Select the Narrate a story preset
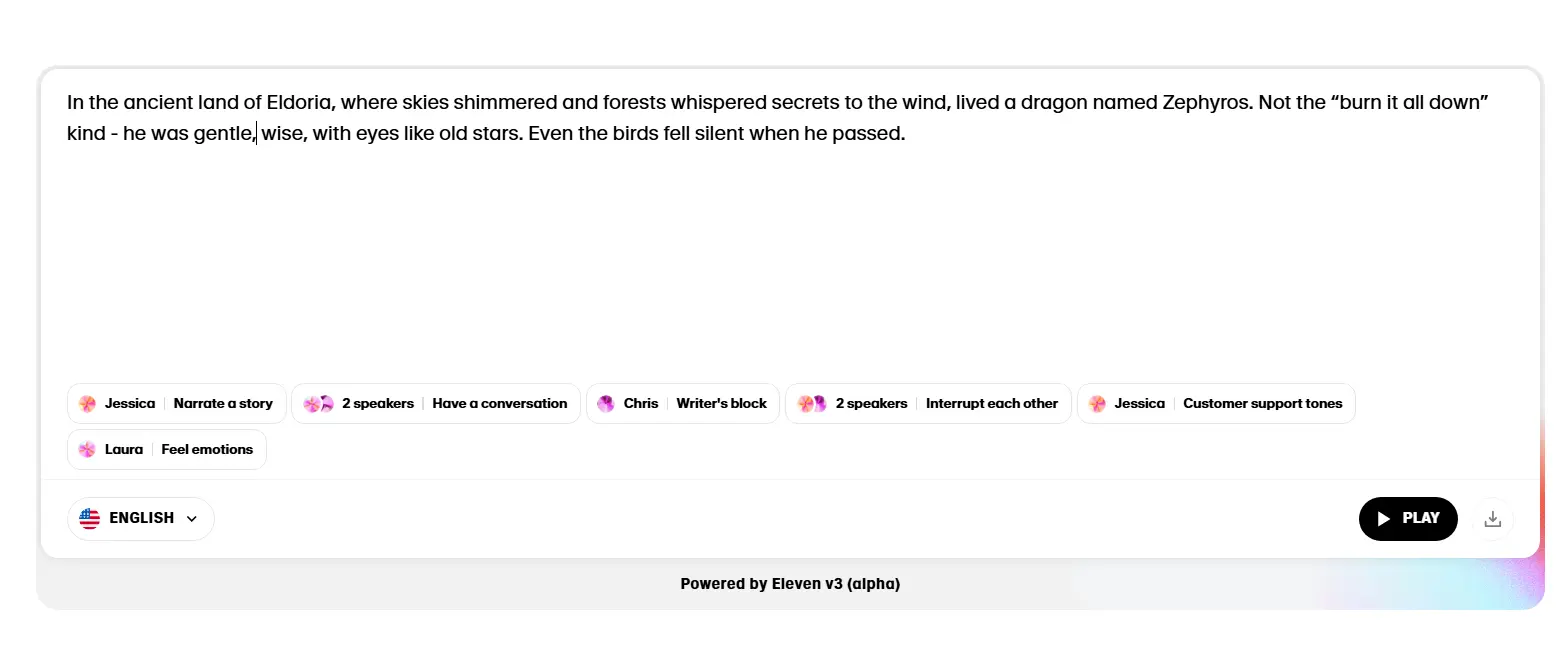1556x646 pixels. 223,403
